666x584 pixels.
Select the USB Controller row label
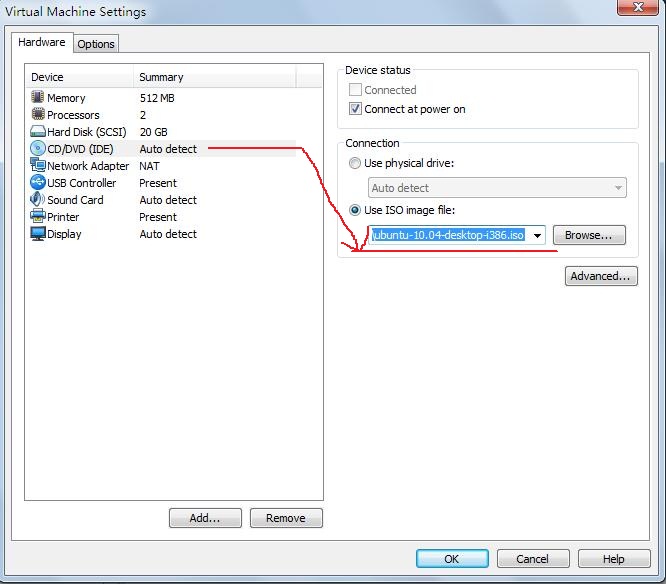(x=82, y=183)
